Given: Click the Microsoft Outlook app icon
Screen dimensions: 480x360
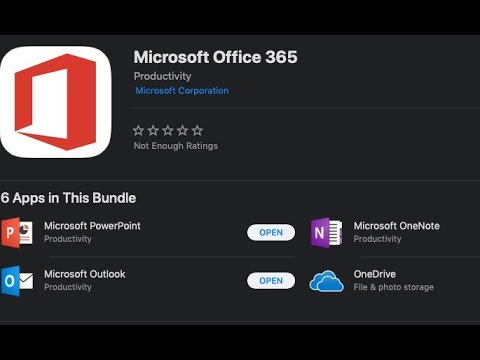Looking at the screenshot, I should click(x=17, y=281).
